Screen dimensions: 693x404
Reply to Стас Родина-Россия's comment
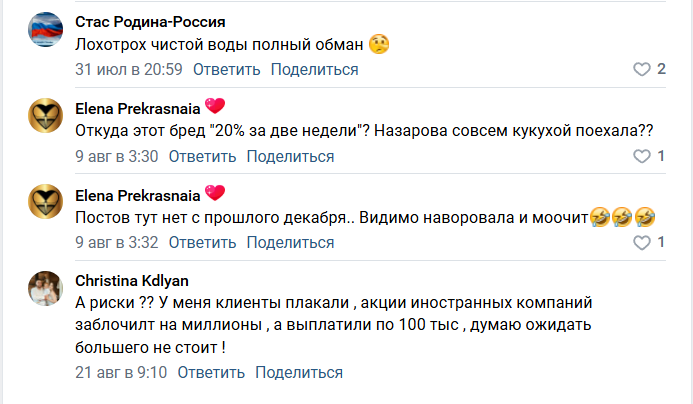226,69
